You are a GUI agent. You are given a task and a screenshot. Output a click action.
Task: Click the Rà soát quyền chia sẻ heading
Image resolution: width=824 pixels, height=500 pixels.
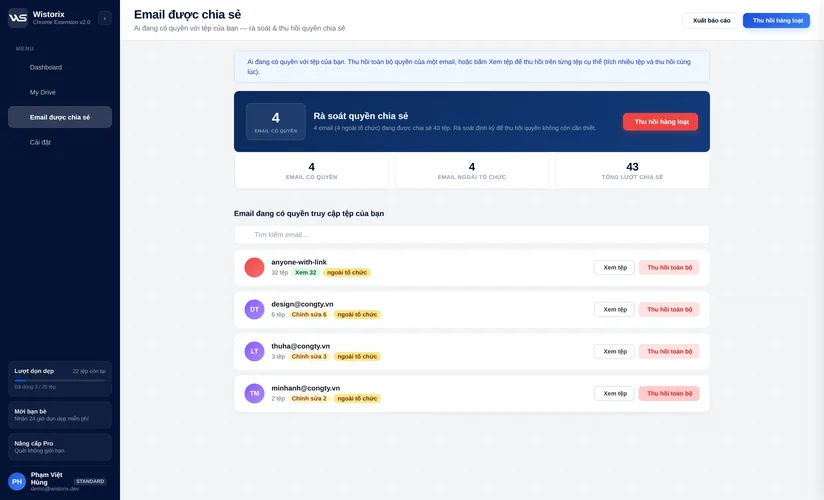[x=360, y=116]
